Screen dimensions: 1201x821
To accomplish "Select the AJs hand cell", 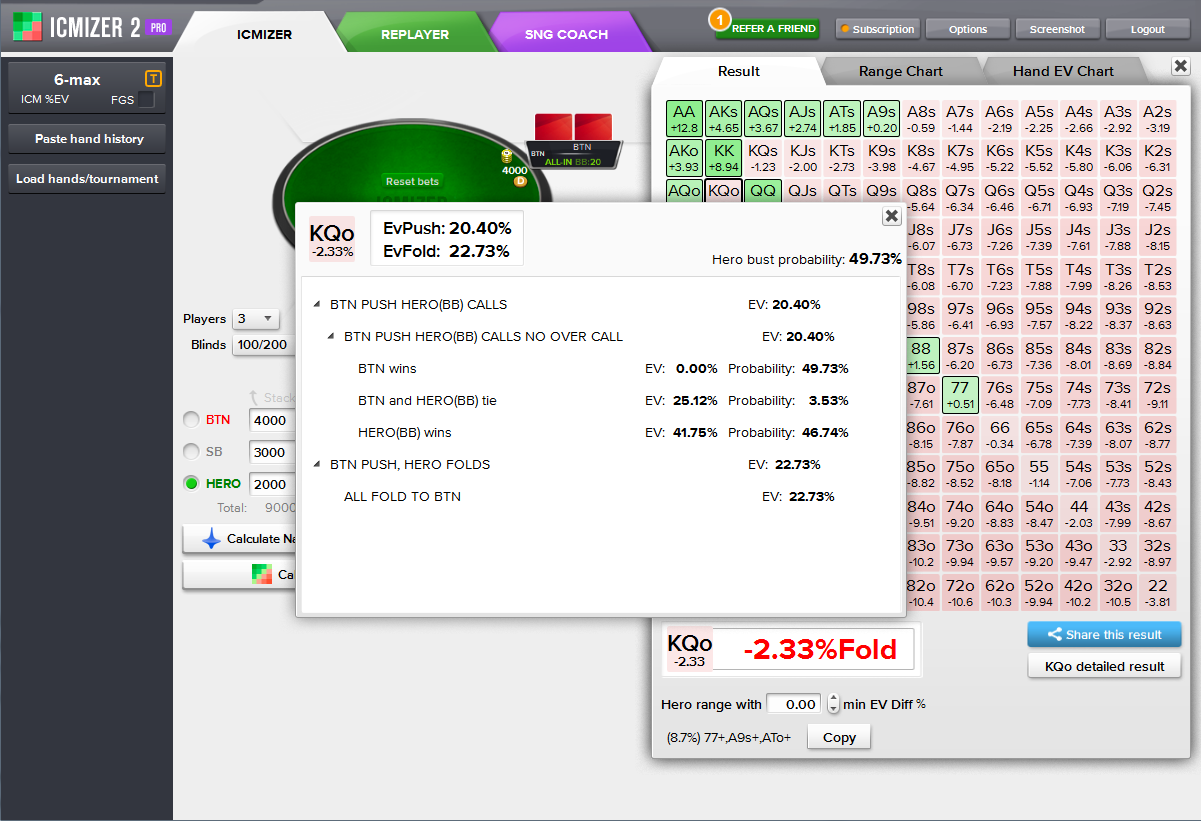I will point(802,119).
